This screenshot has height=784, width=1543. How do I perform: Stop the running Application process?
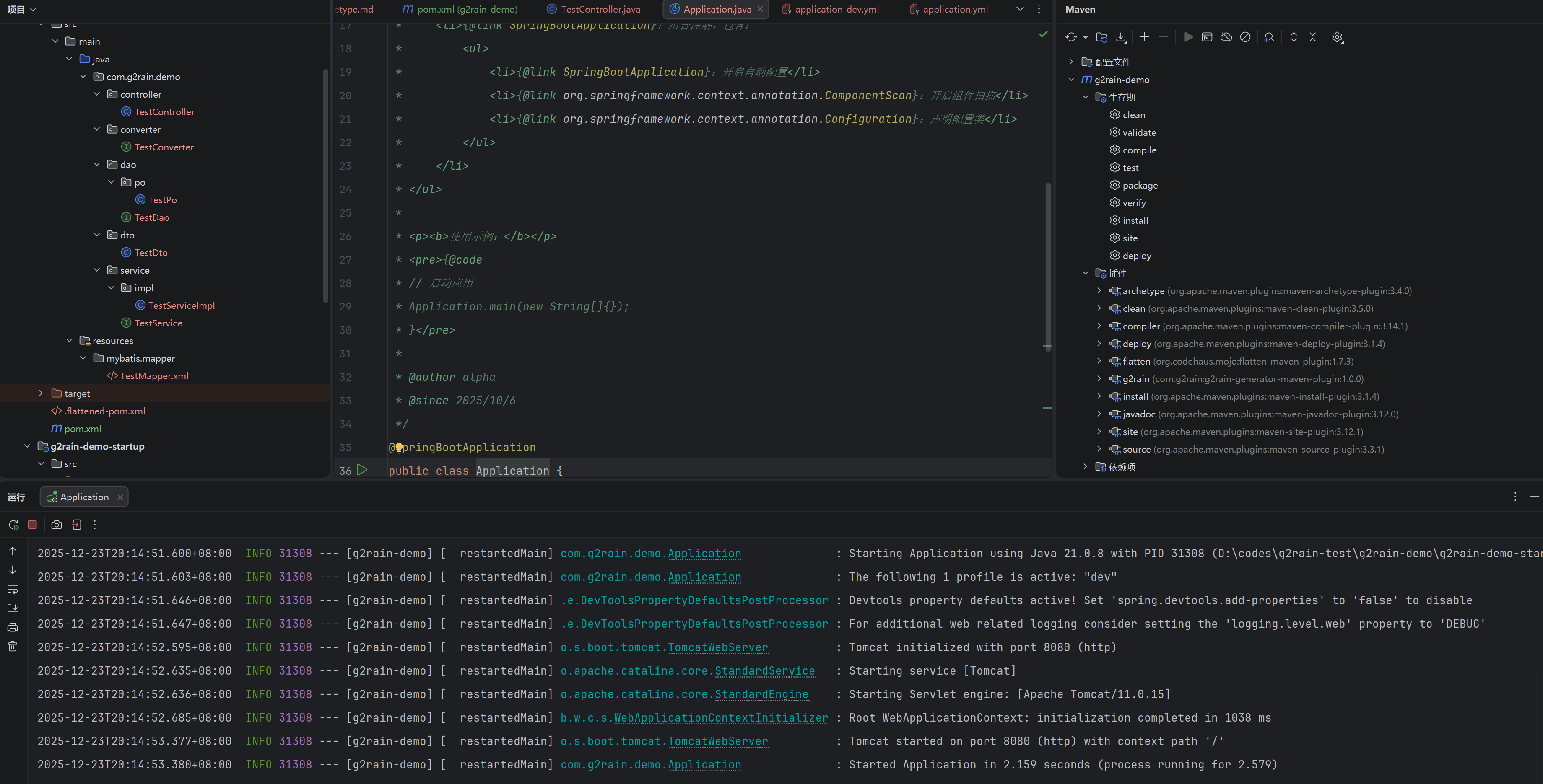click(x=32, y=525)
